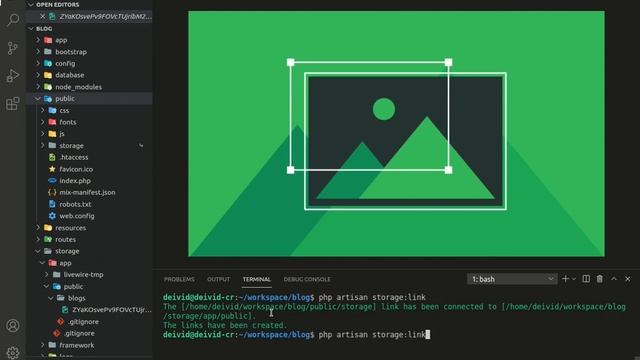The width and height of the screenshot is (640, 360).
Task: Open the Accounts menu icon
Action: point(13,325)
